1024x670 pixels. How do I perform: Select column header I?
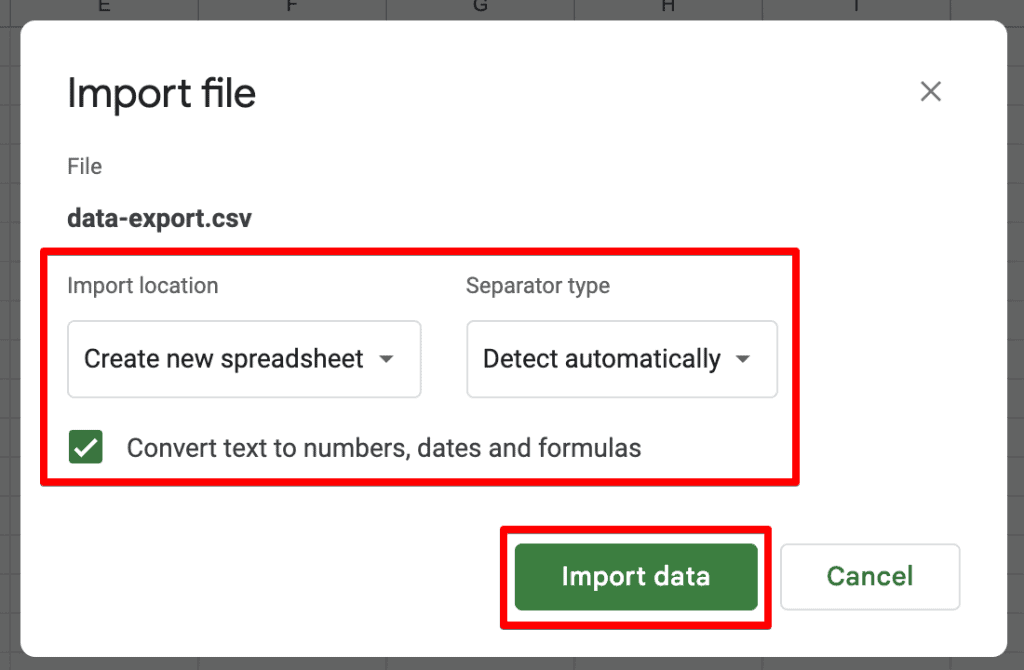[x=855, y=8]
